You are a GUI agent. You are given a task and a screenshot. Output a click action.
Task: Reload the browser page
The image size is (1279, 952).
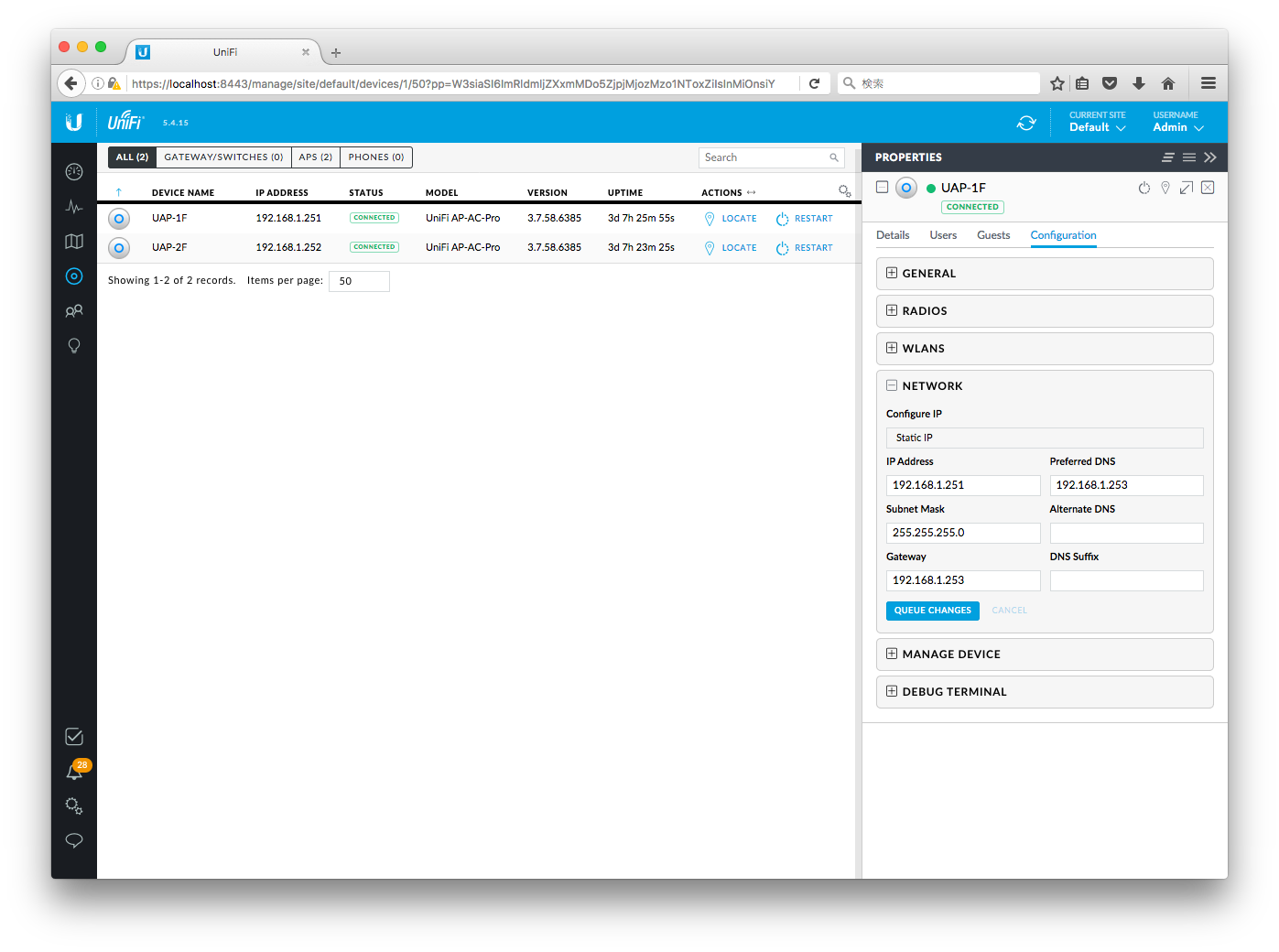tap(814, 83)
